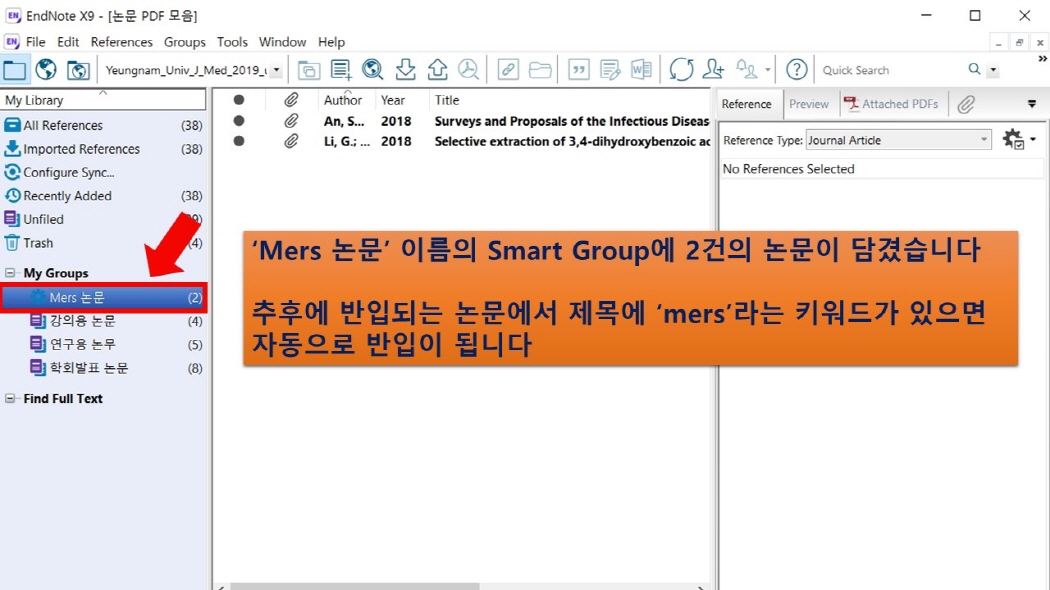The image size is (1050, 590).
Task: Toggle read status of Li, G. reference
Action: 238,141
